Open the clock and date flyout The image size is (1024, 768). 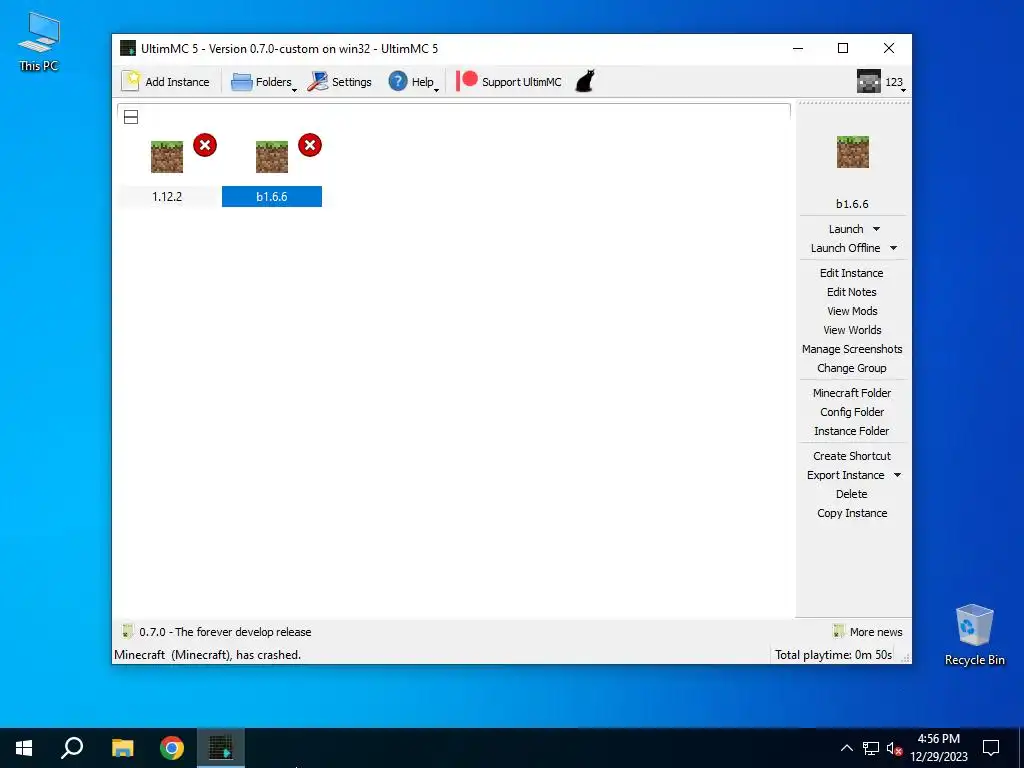939,748
